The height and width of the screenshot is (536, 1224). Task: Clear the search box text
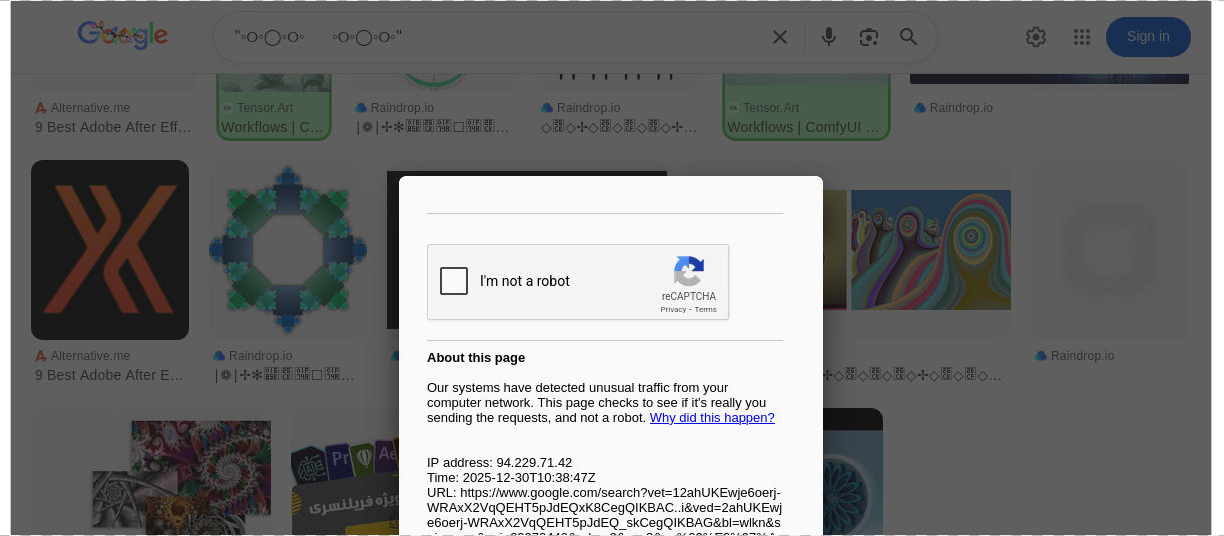pos(780,37)
